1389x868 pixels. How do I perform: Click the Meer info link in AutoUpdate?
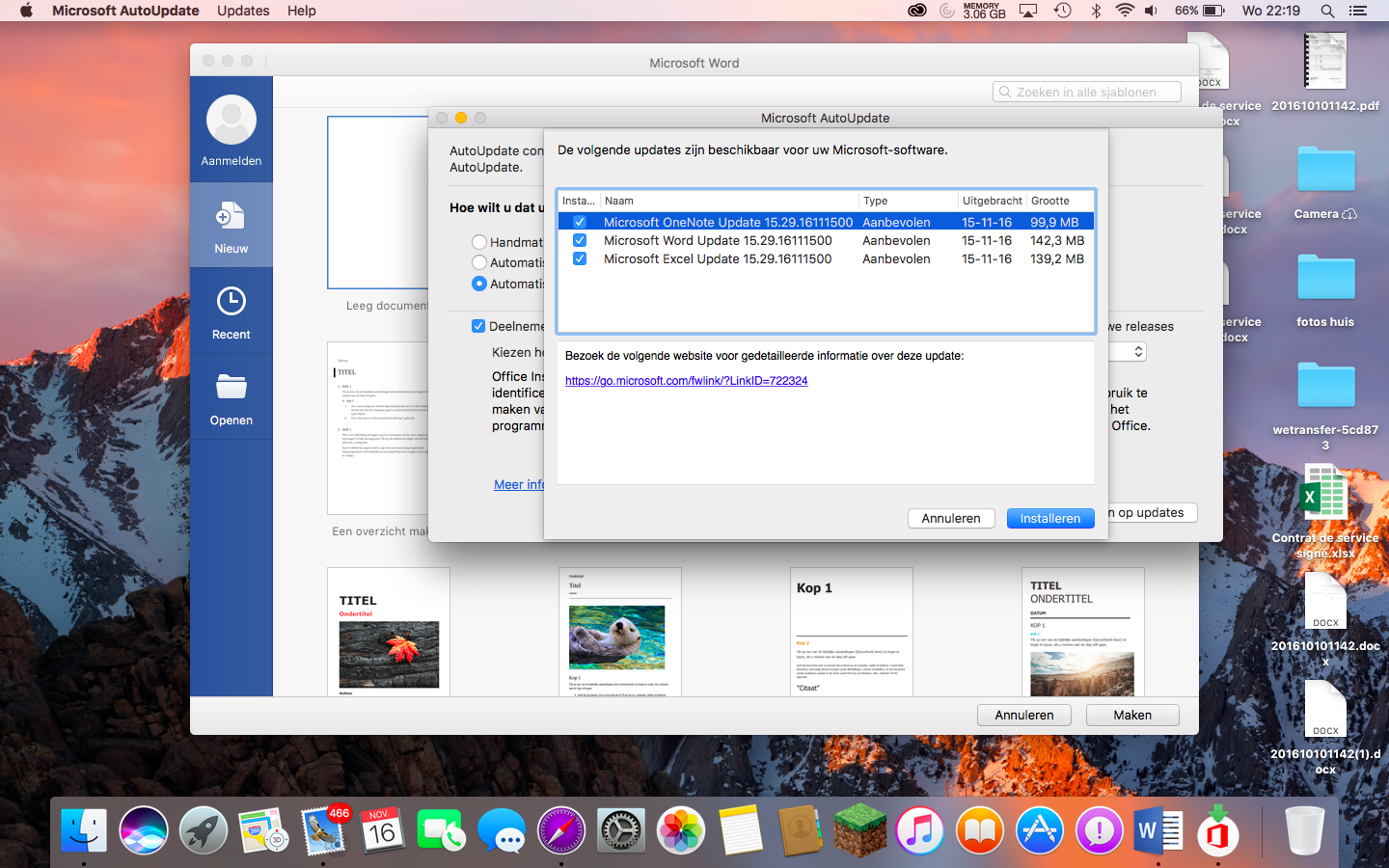tap(519, 484)
